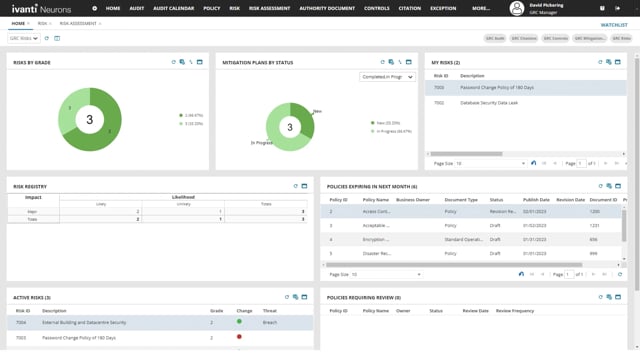
Task: Open Page Size dropdown in Policies Expiring panel
Action: click(x=386, y=274)
